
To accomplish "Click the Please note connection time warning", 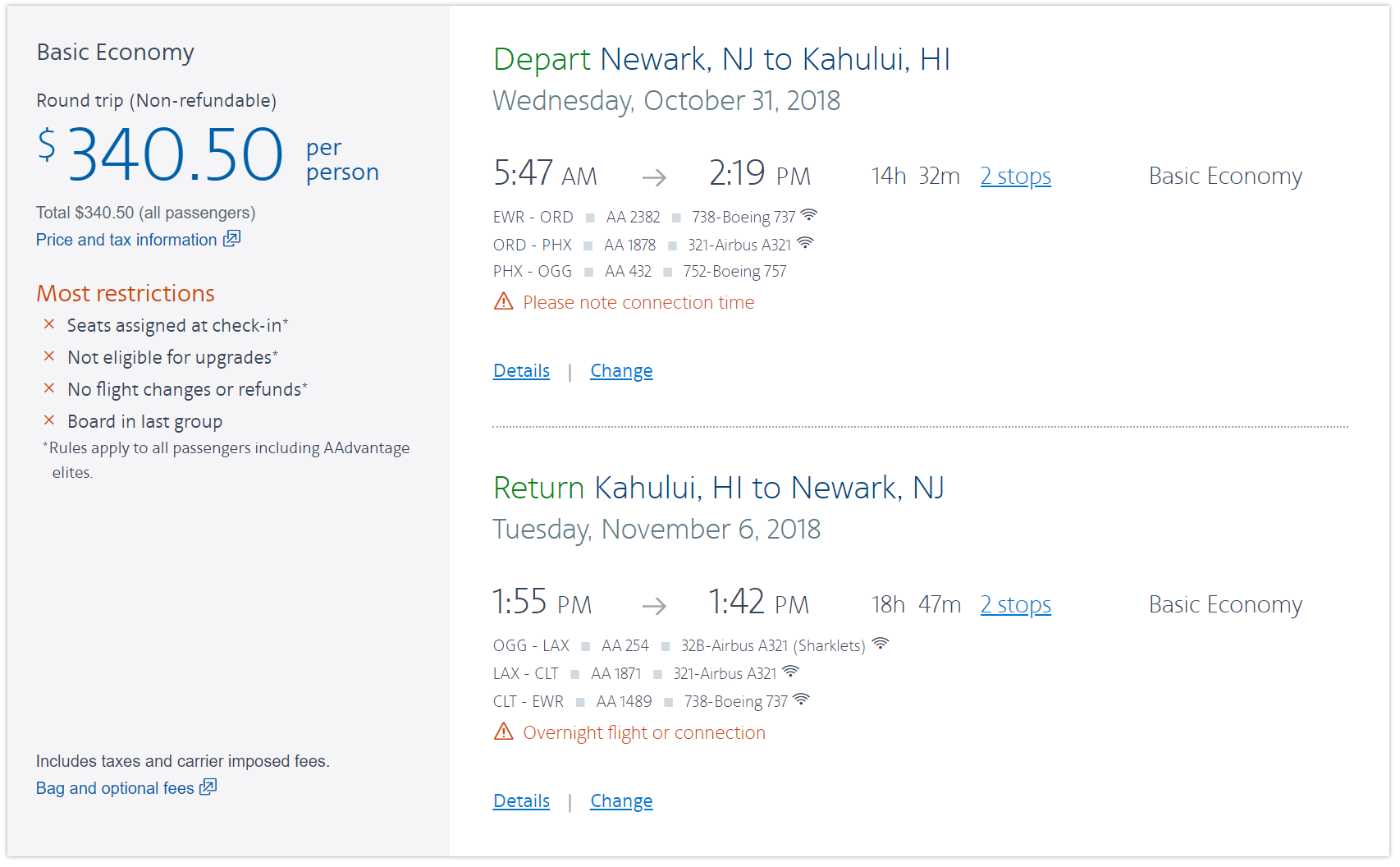I will pos(638,303).
